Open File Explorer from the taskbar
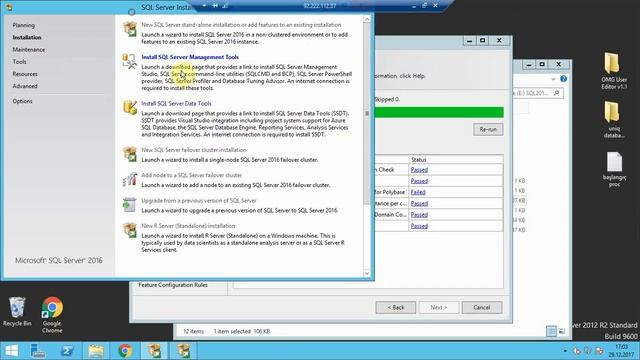 pos(96,351)
